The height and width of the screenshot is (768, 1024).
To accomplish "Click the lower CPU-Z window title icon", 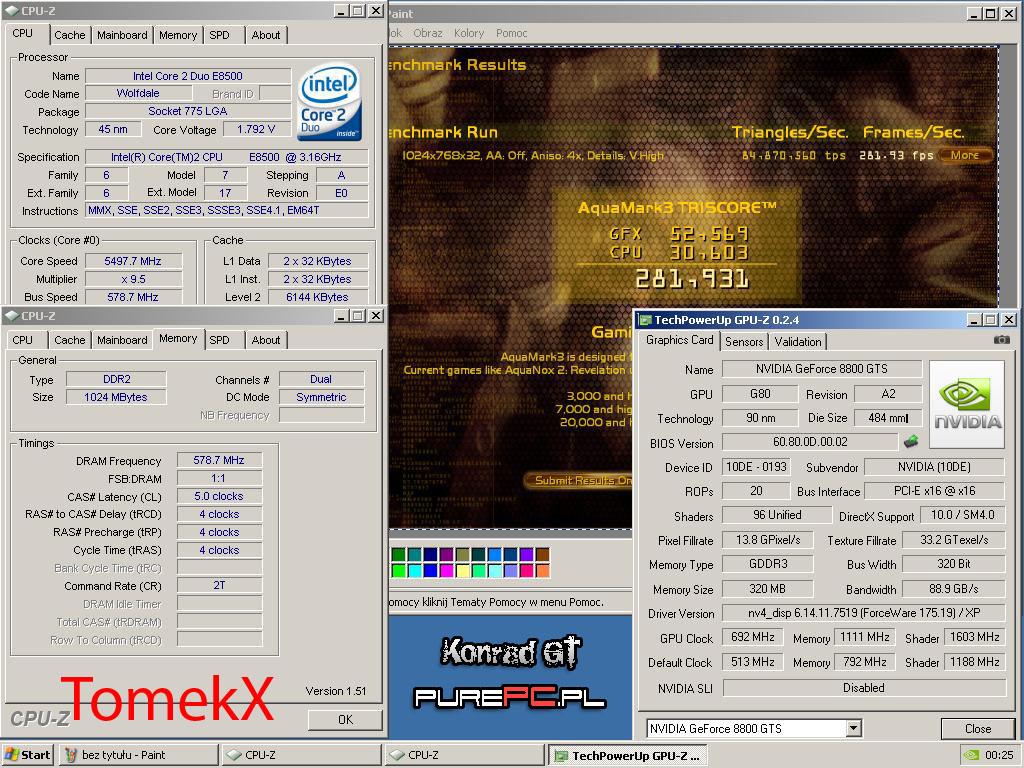I will click(11, 316).
